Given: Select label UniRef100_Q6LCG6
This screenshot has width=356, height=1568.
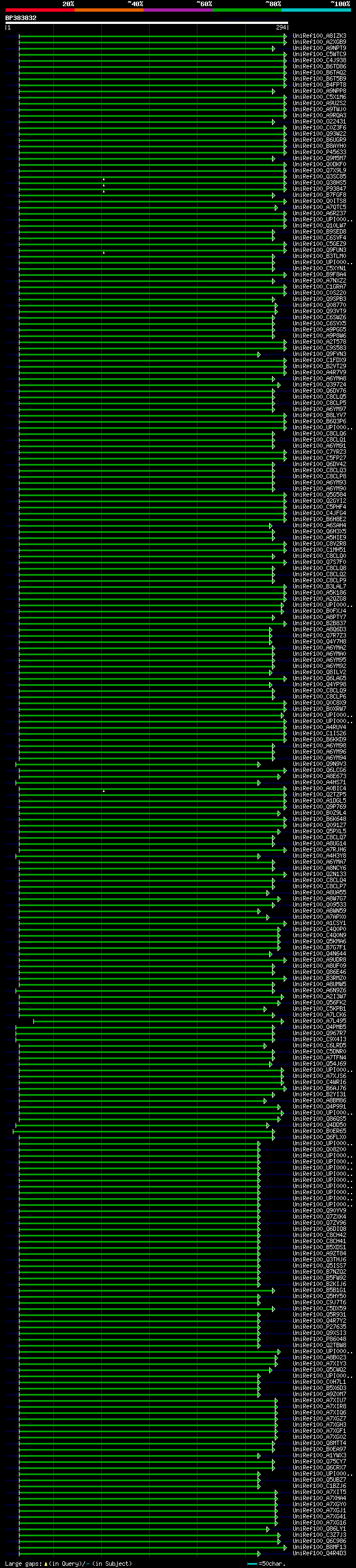Looking at the screenshot, I should click(319, 770).
